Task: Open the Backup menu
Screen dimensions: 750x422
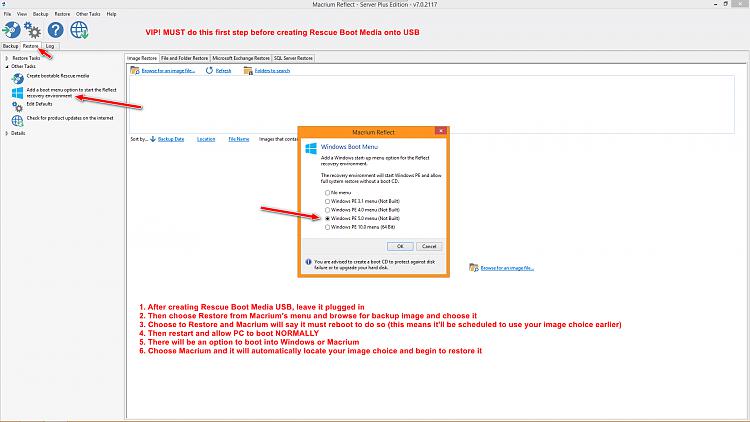Action: 41,14
